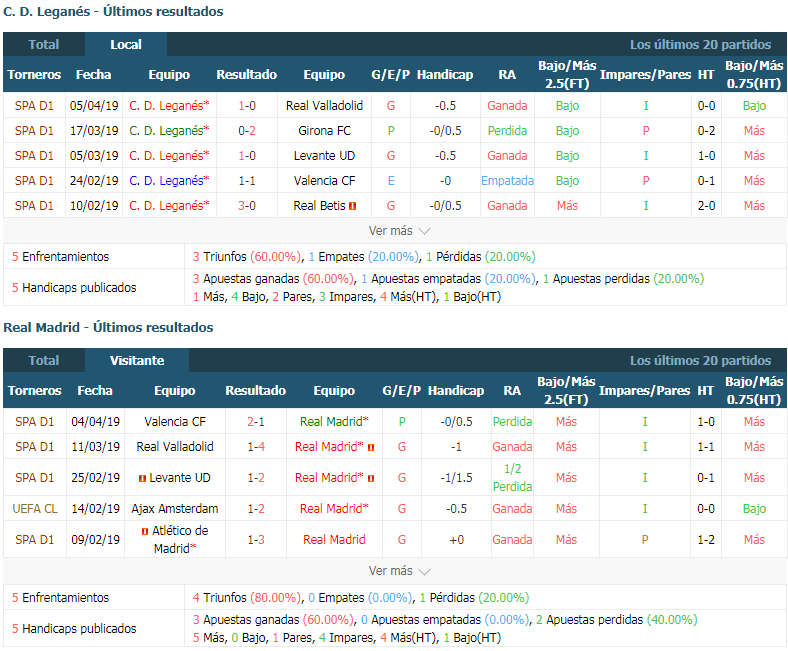Click the date 25/02/19

(x=95, y=478)
